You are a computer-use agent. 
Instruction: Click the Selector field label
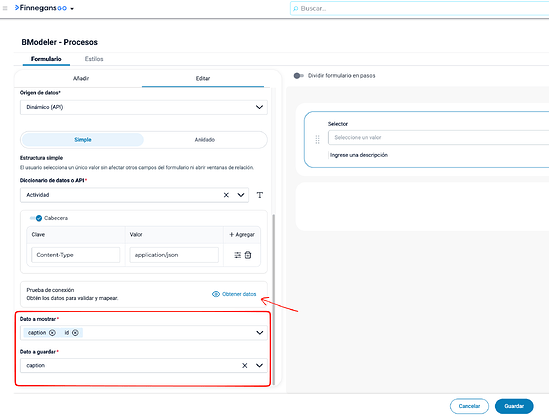(338, 124)
